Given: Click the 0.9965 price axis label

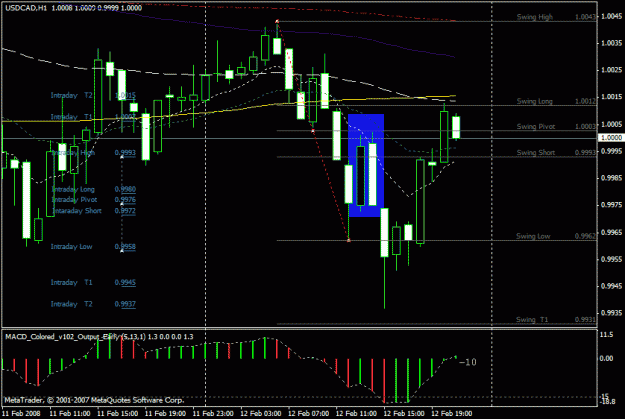Looking at the screenshot, I should 611,232.
